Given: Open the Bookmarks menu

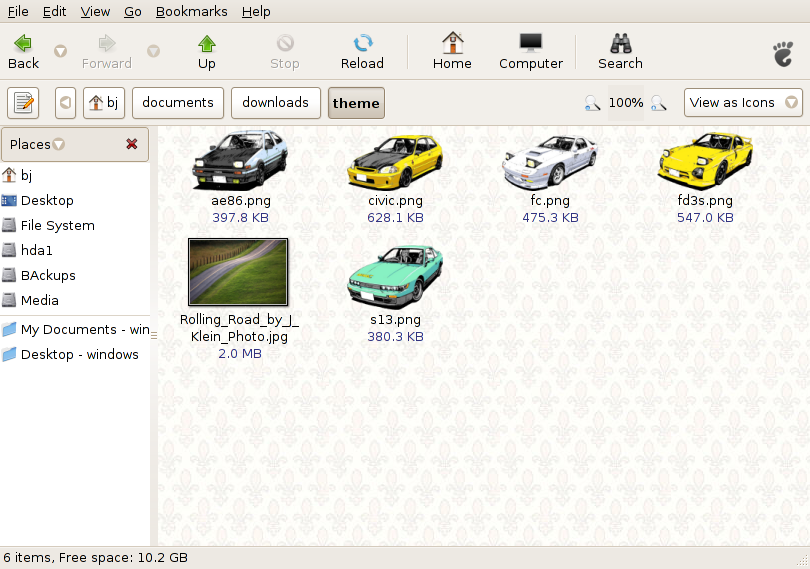Looking at the screenshot, I should coord(192,11).
